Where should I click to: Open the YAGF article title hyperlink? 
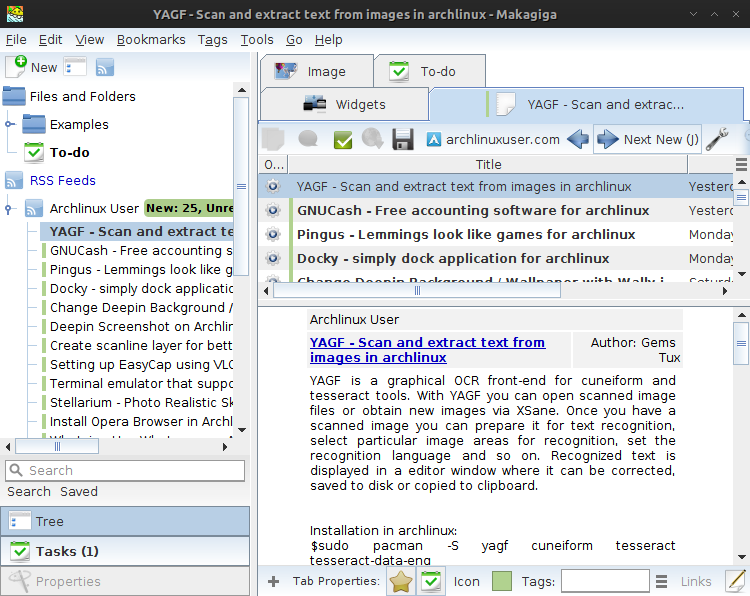tap(427, 350)
